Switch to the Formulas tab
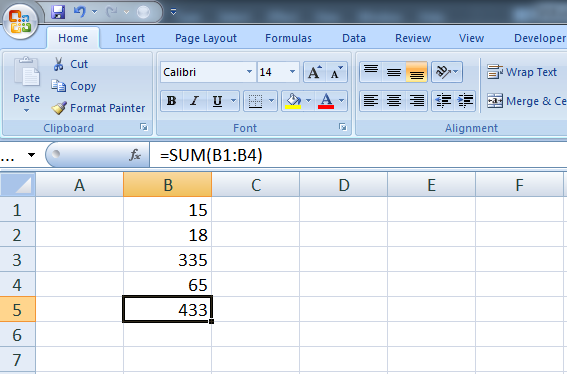This screenshot has height=376, width=567. (x=288, y=38)
